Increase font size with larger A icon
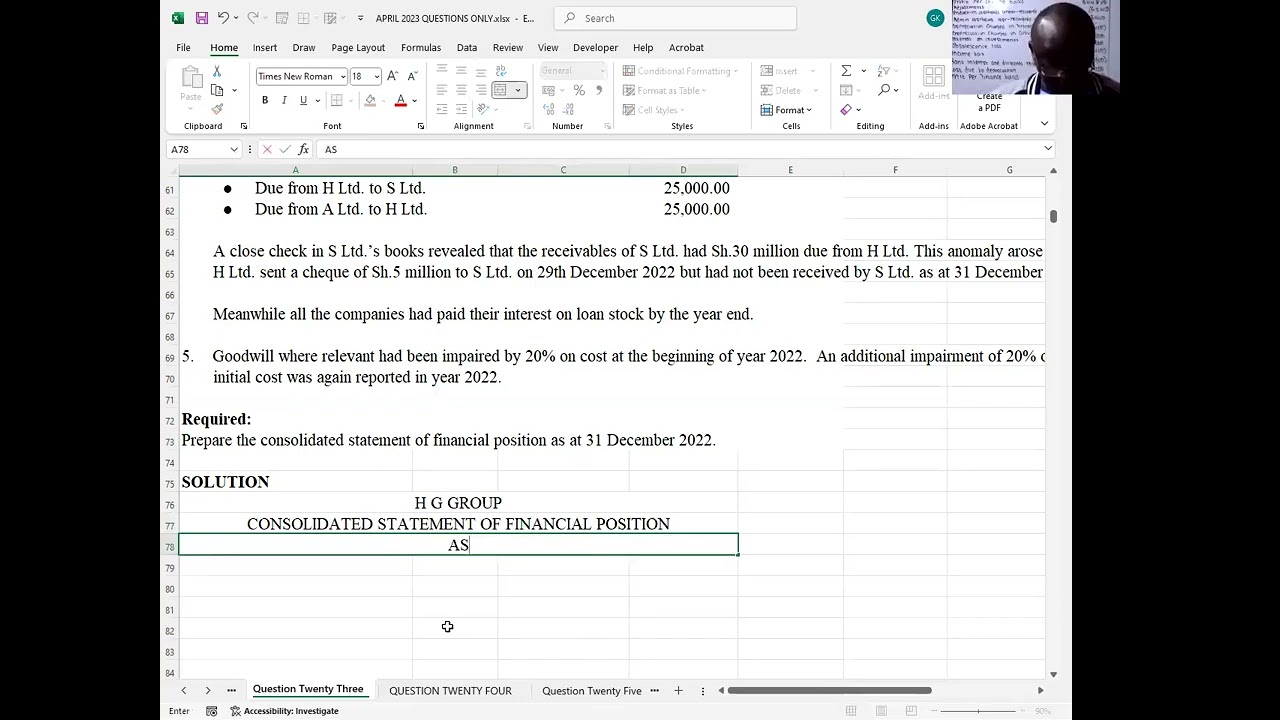Image resolution: width=1280 pixels, height=720 pixels. pos(393,76)
